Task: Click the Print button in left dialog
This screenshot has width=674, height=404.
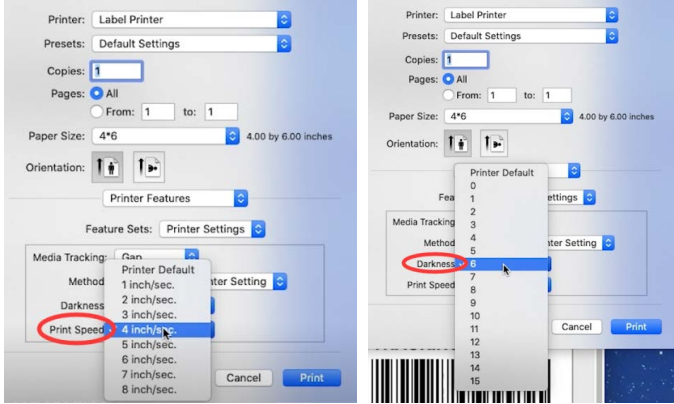Action: point(312,378)
